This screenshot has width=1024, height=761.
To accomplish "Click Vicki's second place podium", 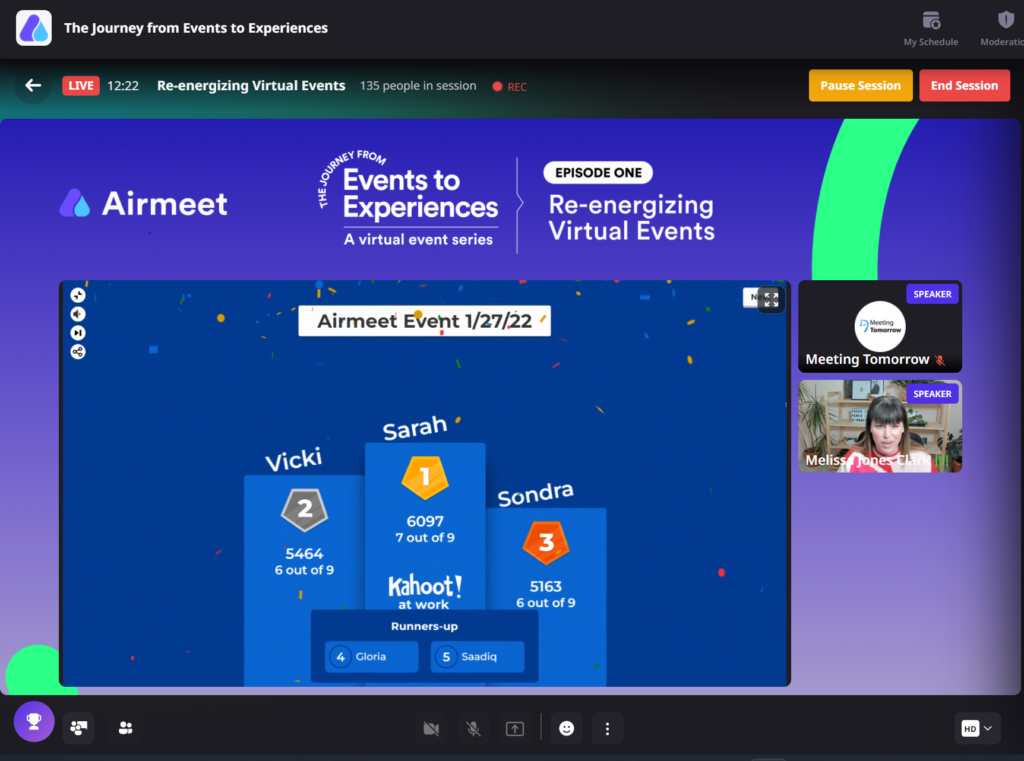I will pyautogui.click(x=304, y=580).
